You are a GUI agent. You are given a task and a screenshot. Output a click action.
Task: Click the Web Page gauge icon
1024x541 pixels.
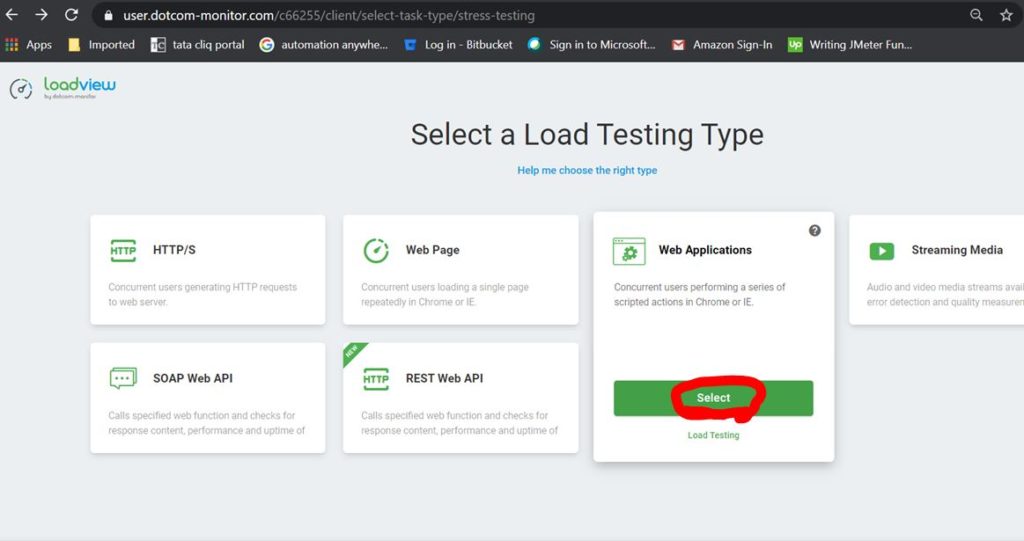click(x=376, y=251)
